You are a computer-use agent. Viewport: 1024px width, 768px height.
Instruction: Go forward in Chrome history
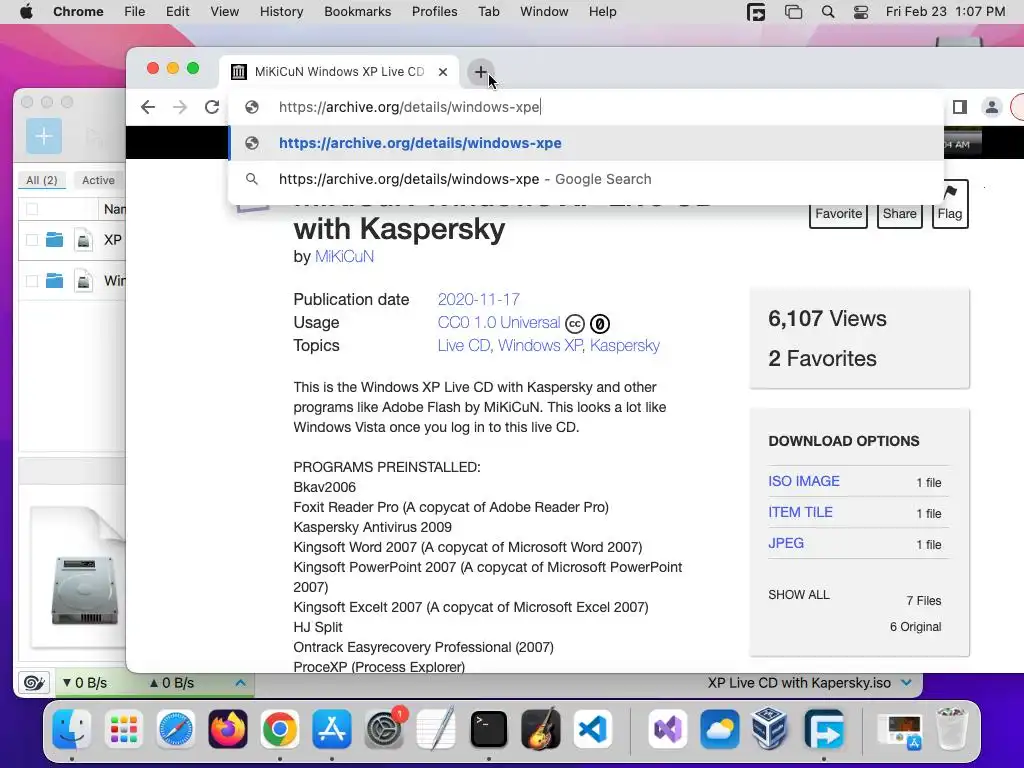pyautogui.click(x=180, y=107)
